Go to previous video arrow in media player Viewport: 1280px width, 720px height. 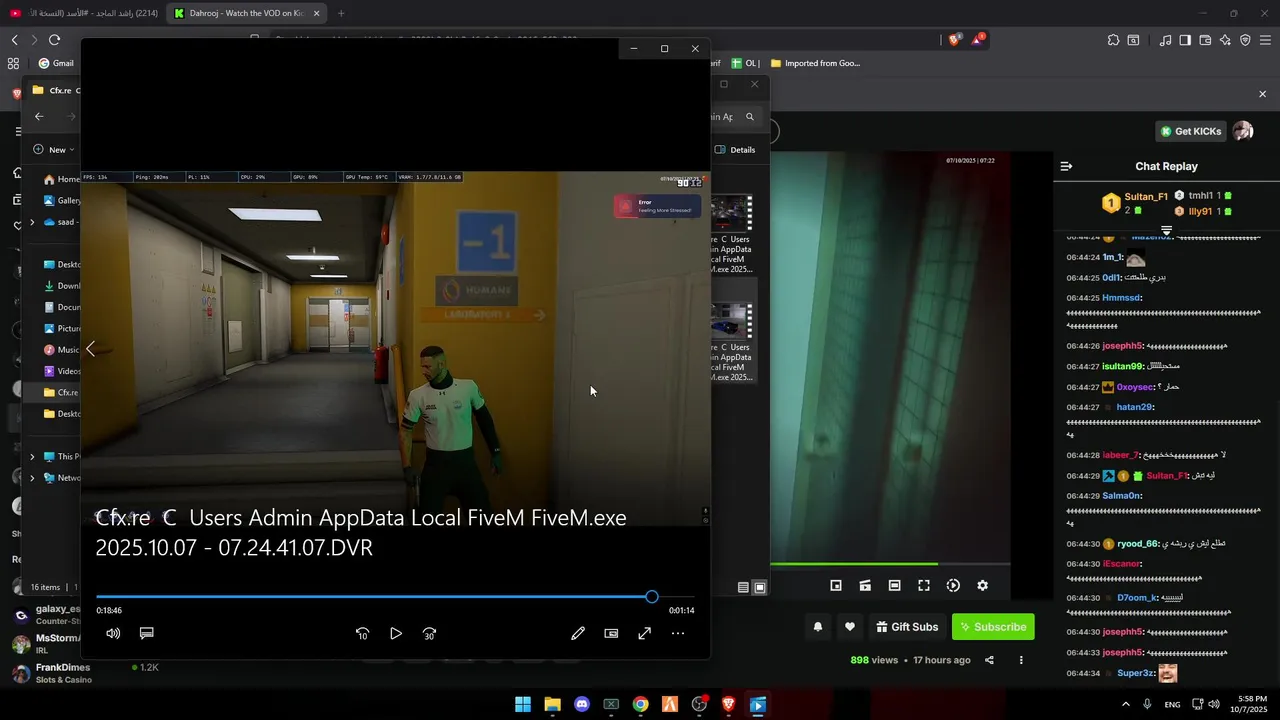tap(90, 349)
